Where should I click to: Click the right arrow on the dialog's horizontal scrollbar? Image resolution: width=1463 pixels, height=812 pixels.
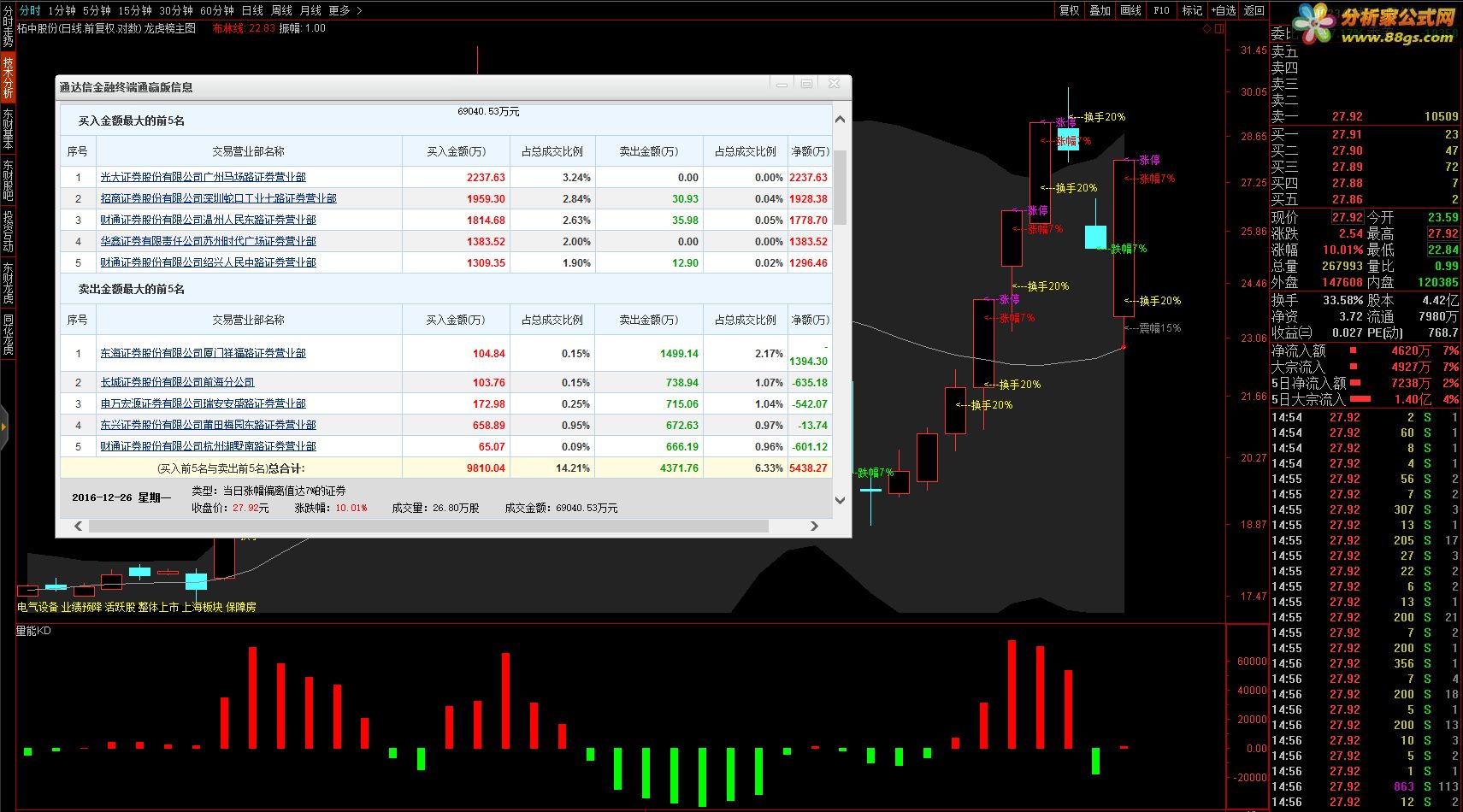point(814,526)
